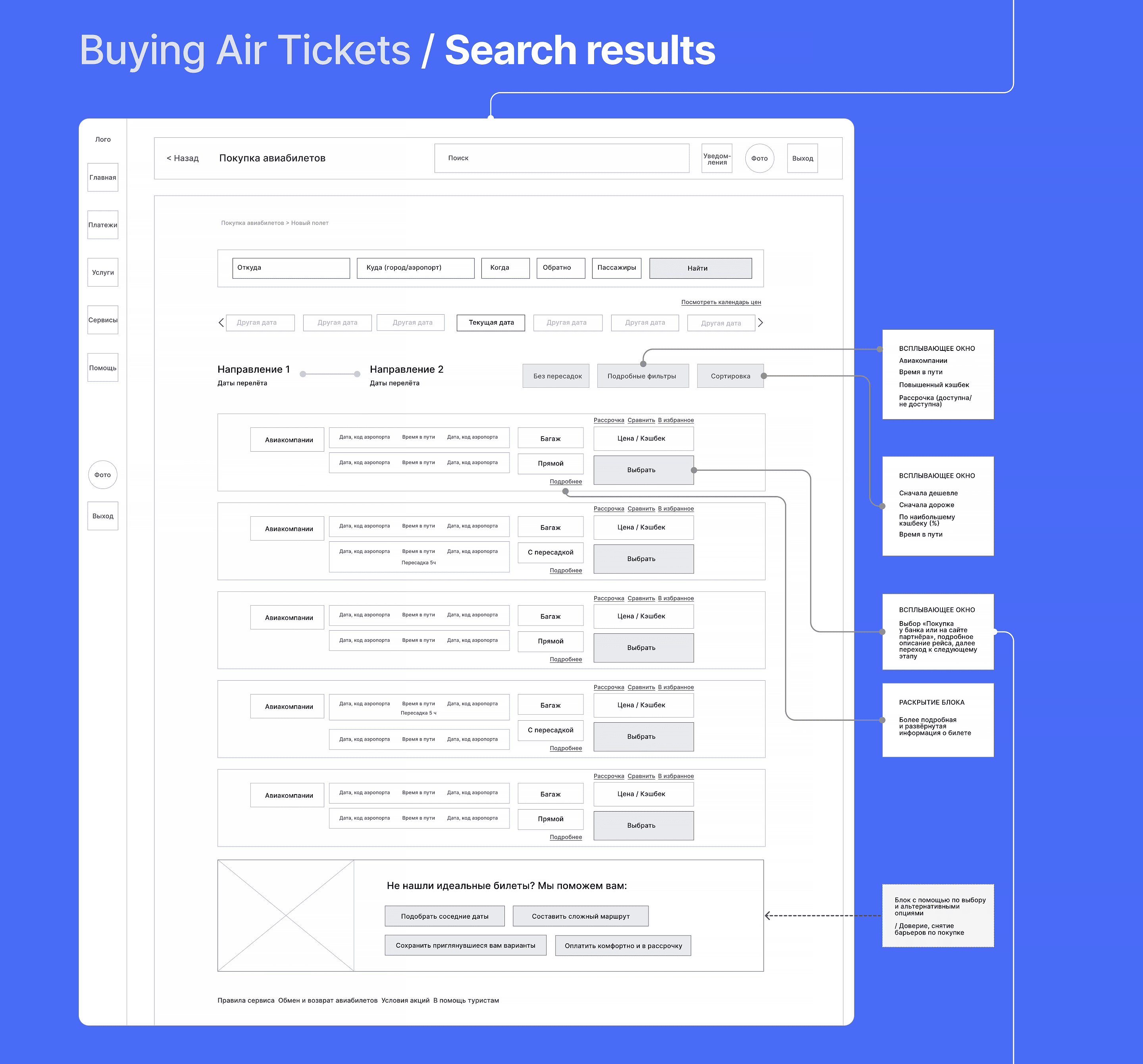Viewport: 1143px width, 1064px height.
Task: Select the Текущая дата tab
Action: 491,323
